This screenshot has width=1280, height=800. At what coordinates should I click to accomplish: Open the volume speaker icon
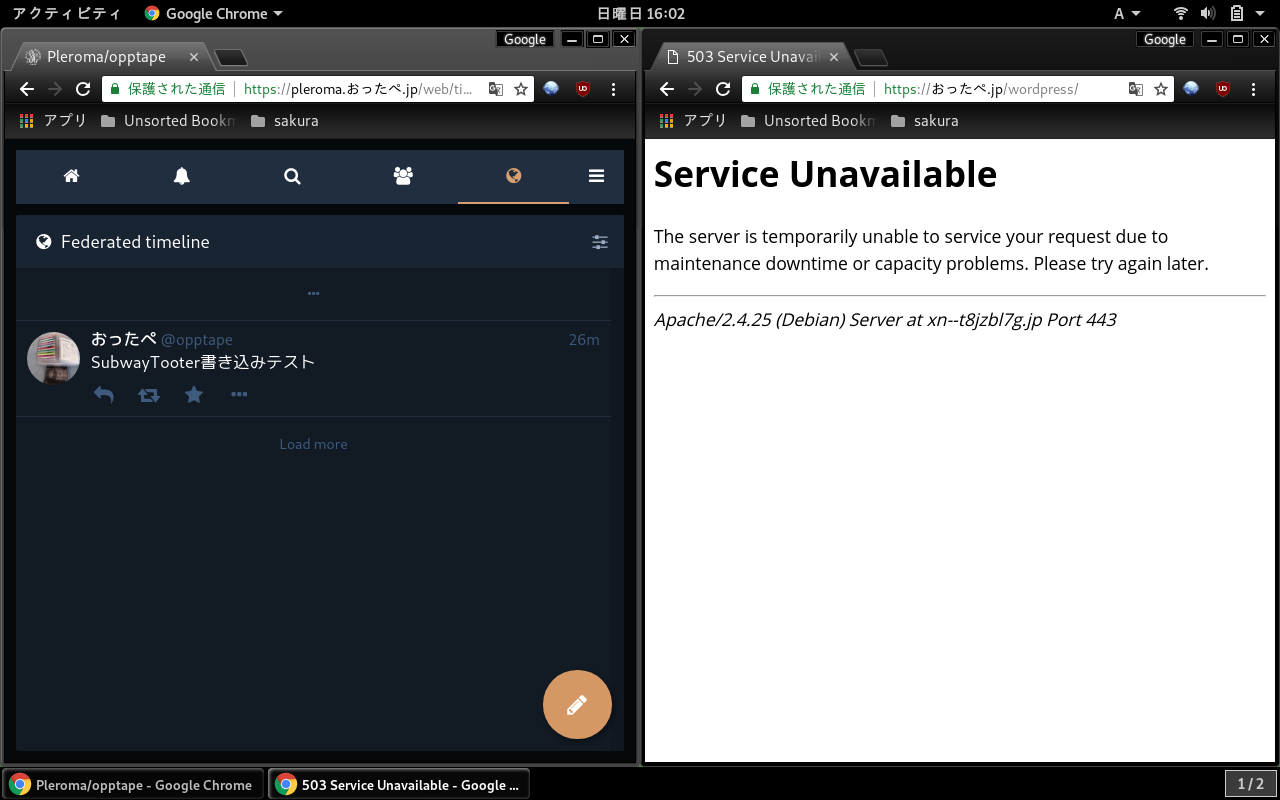[x=1208, y=13]
